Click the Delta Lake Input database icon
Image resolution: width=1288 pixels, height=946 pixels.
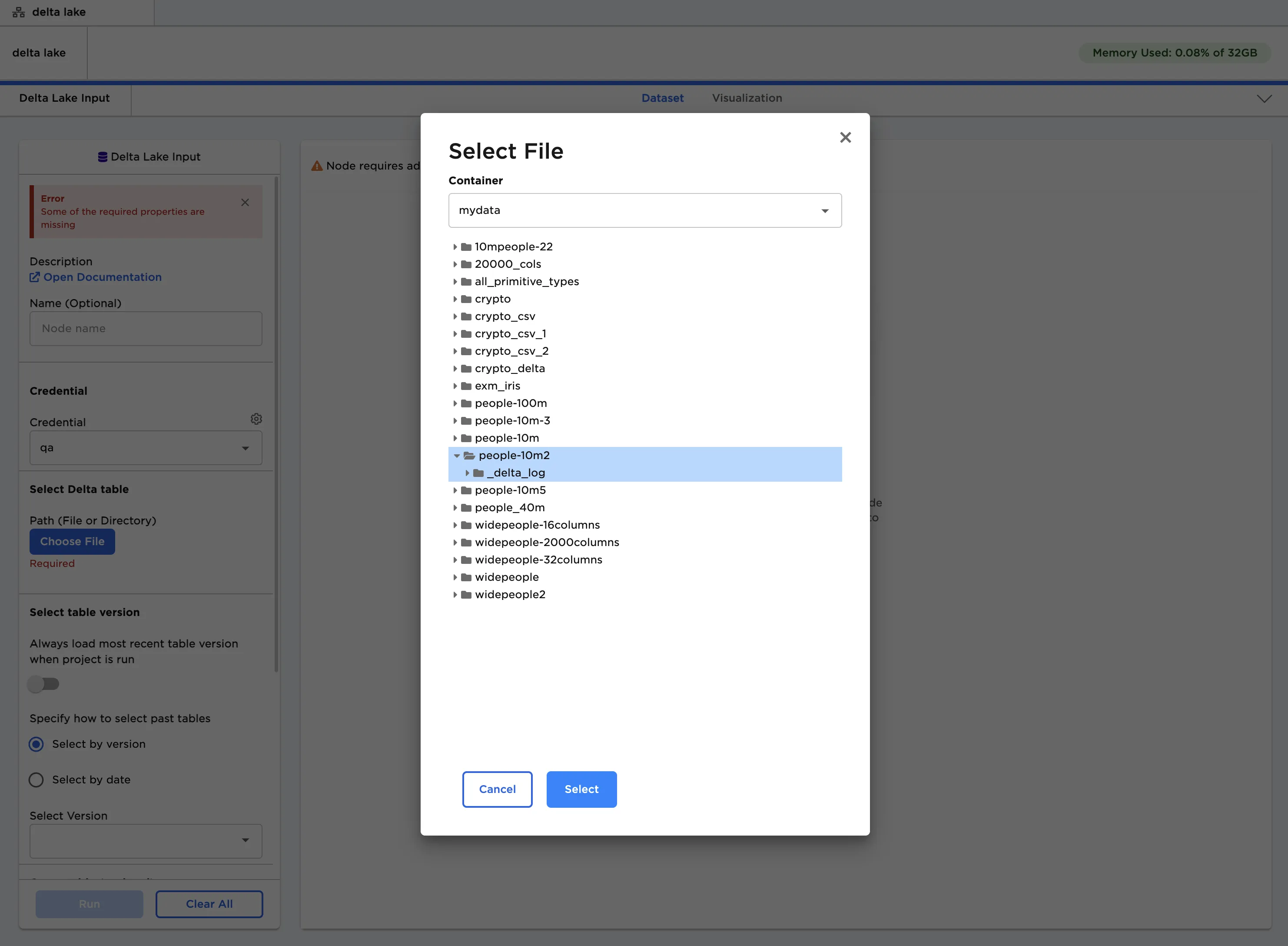[x=103, y=157]
